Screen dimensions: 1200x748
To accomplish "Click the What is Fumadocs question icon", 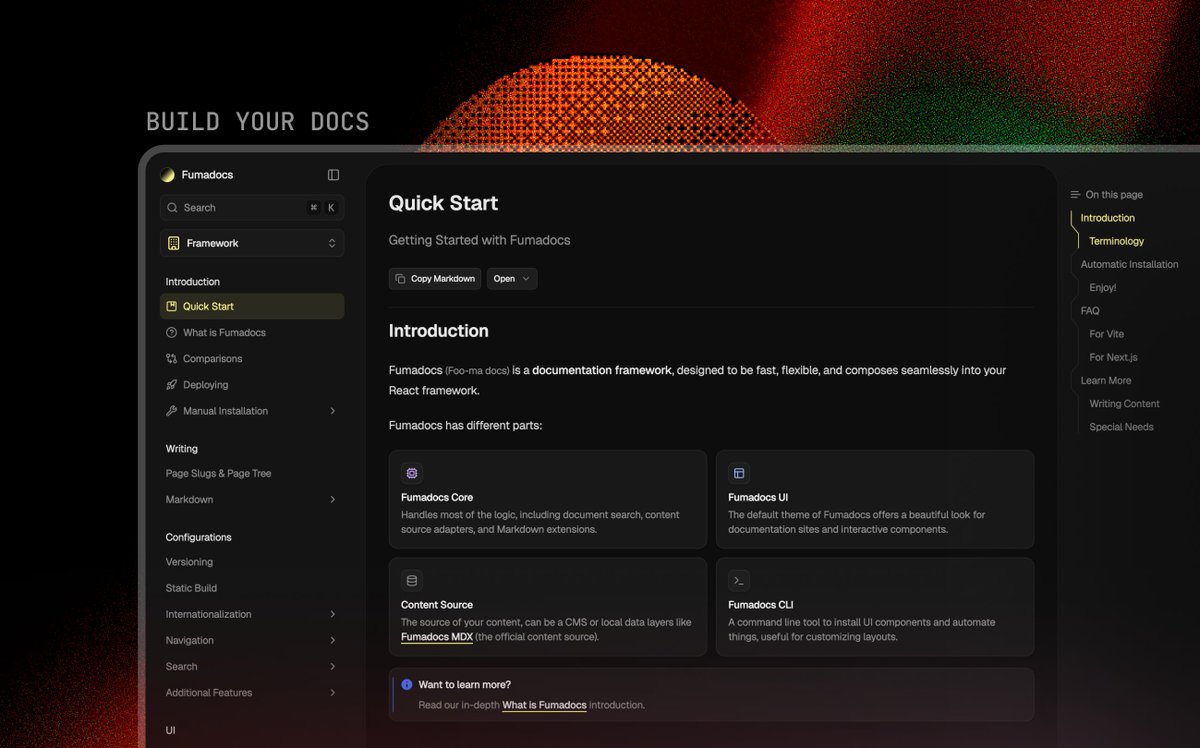I will click(172, 332).
